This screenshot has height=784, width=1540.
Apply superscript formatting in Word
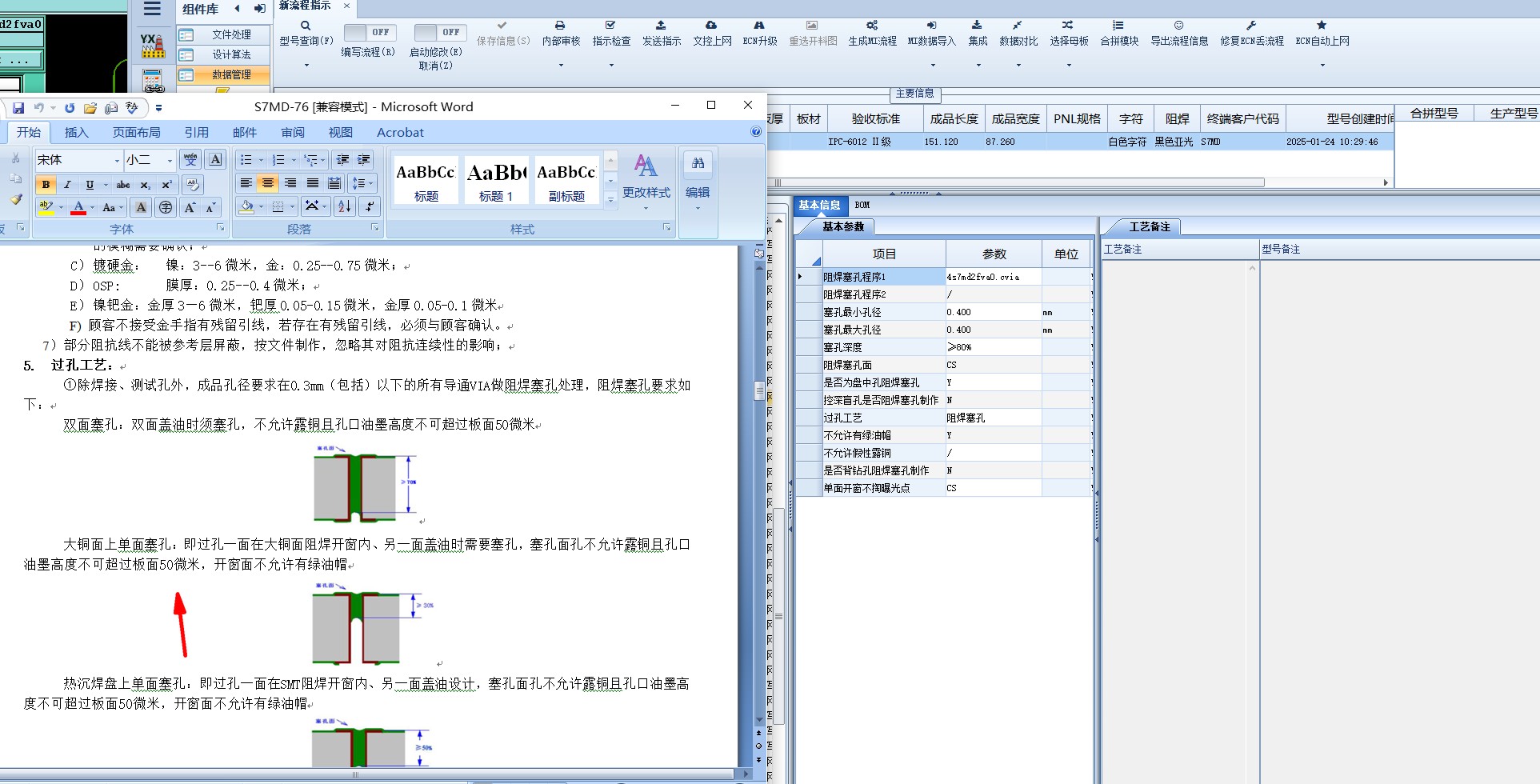166,185
